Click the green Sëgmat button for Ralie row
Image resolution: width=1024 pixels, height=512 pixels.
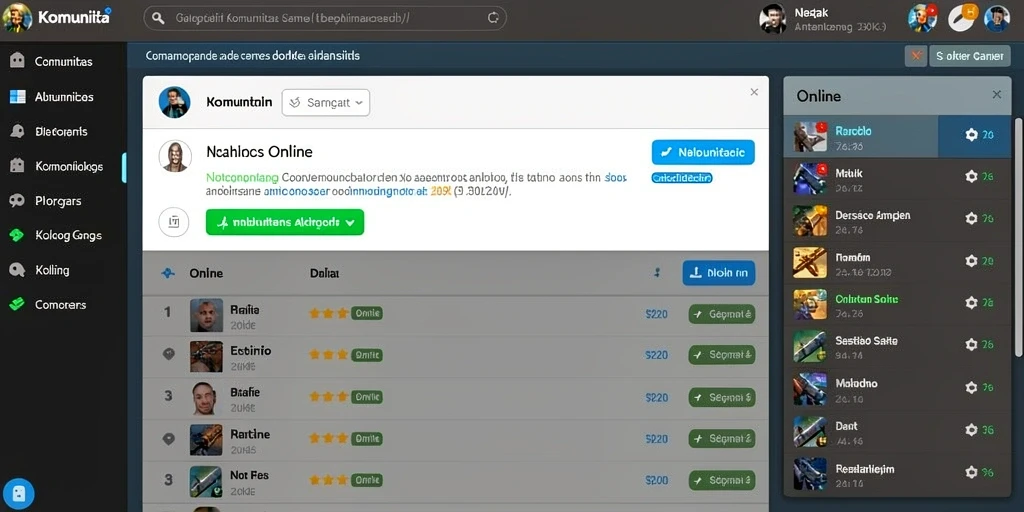tap(722, 314)
